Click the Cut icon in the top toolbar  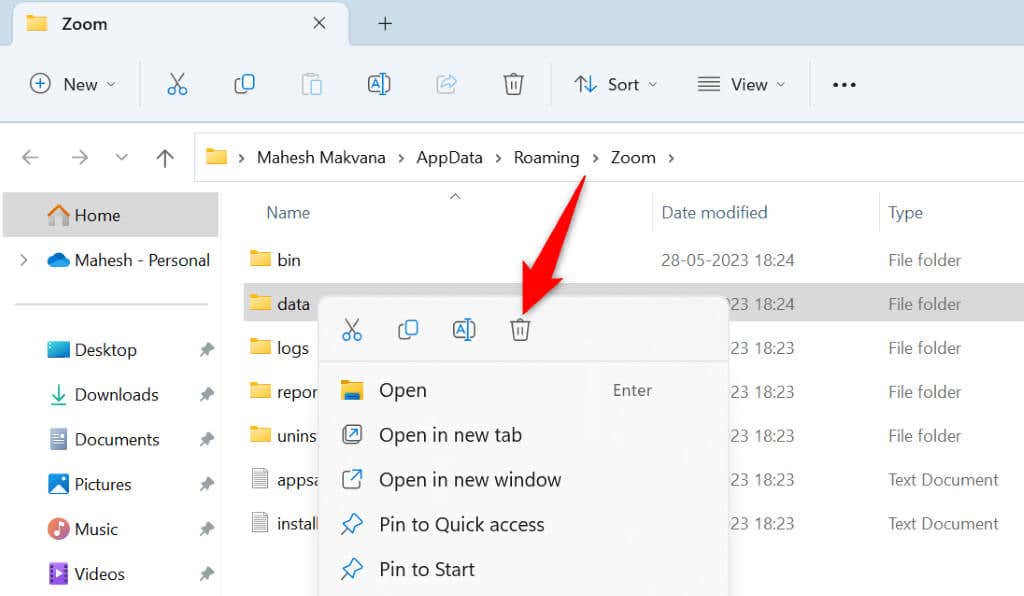tap(177, 84)
